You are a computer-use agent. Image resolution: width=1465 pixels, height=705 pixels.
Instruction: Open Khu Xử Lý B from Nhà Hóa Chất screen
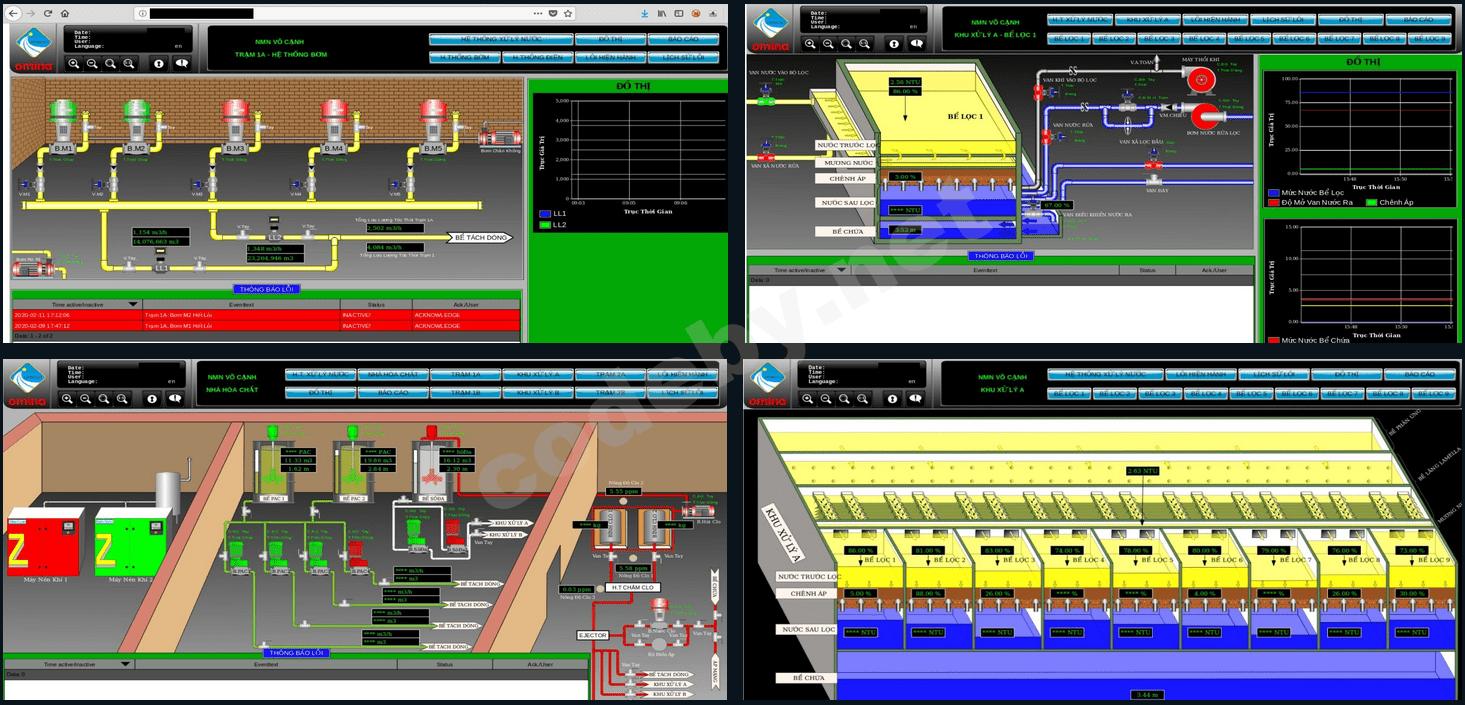[538, 393]
